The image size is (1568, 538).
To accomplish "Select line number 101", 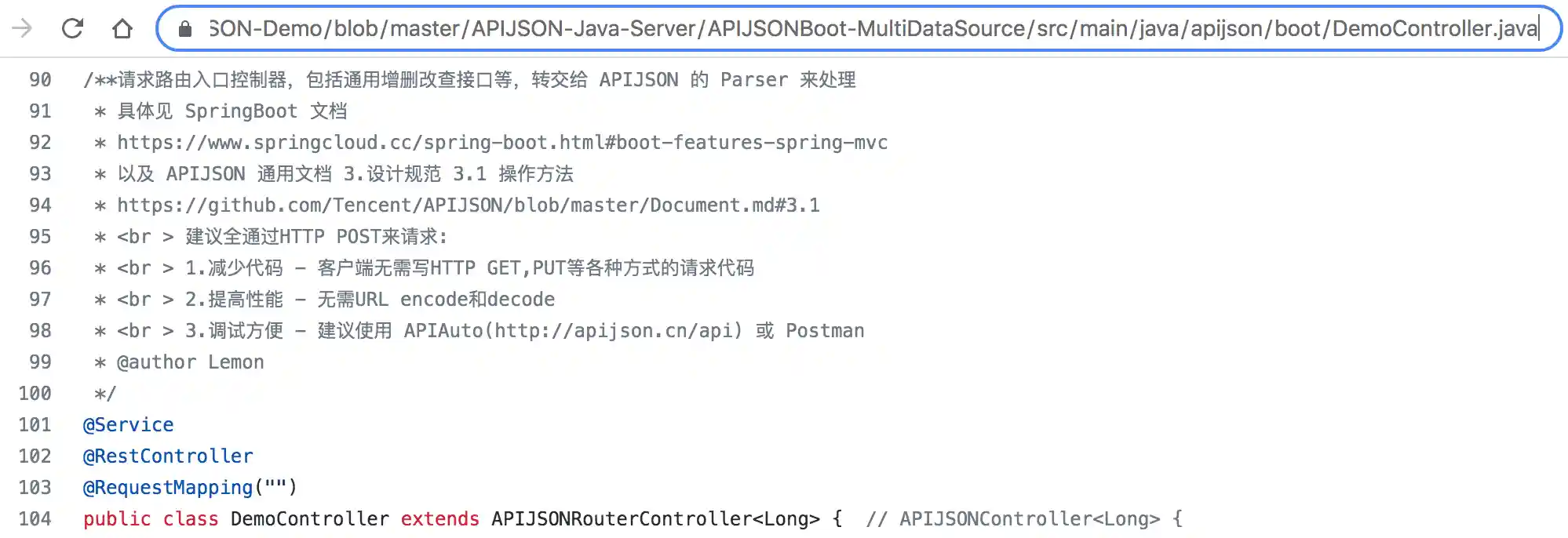I will pos(35,425).
